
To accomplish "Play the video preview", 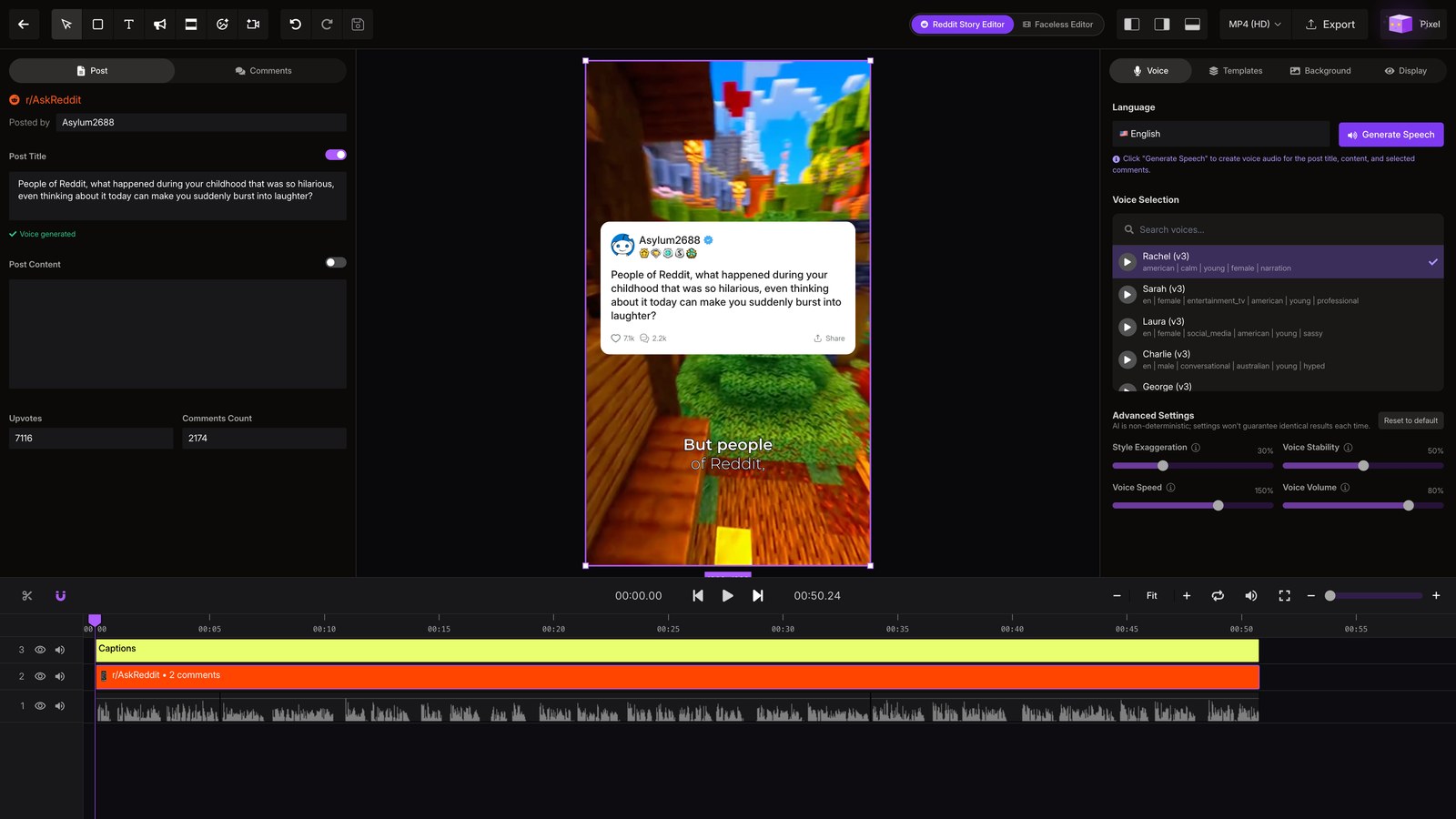I will click(728, 596).
